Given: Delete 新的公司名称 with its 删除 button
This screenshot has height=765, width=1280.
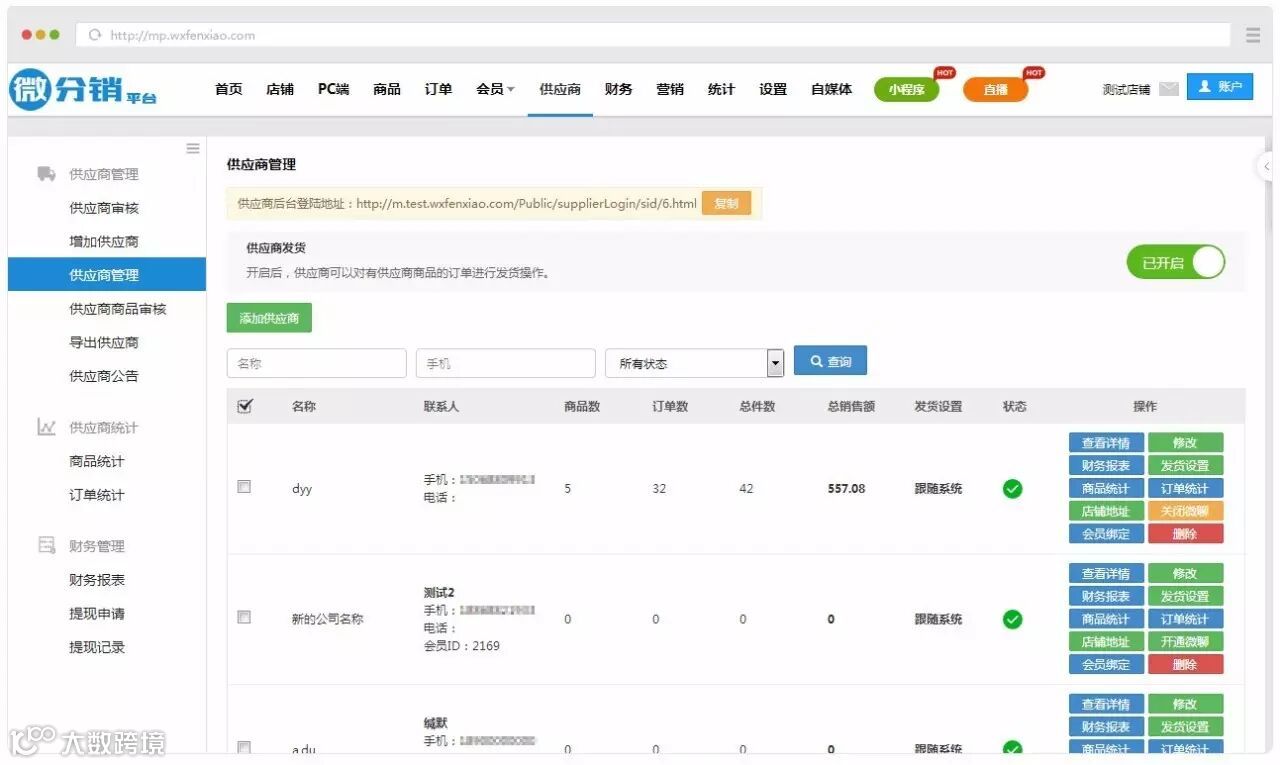Looking at the screenshot, I should (x=1185, y=665).
